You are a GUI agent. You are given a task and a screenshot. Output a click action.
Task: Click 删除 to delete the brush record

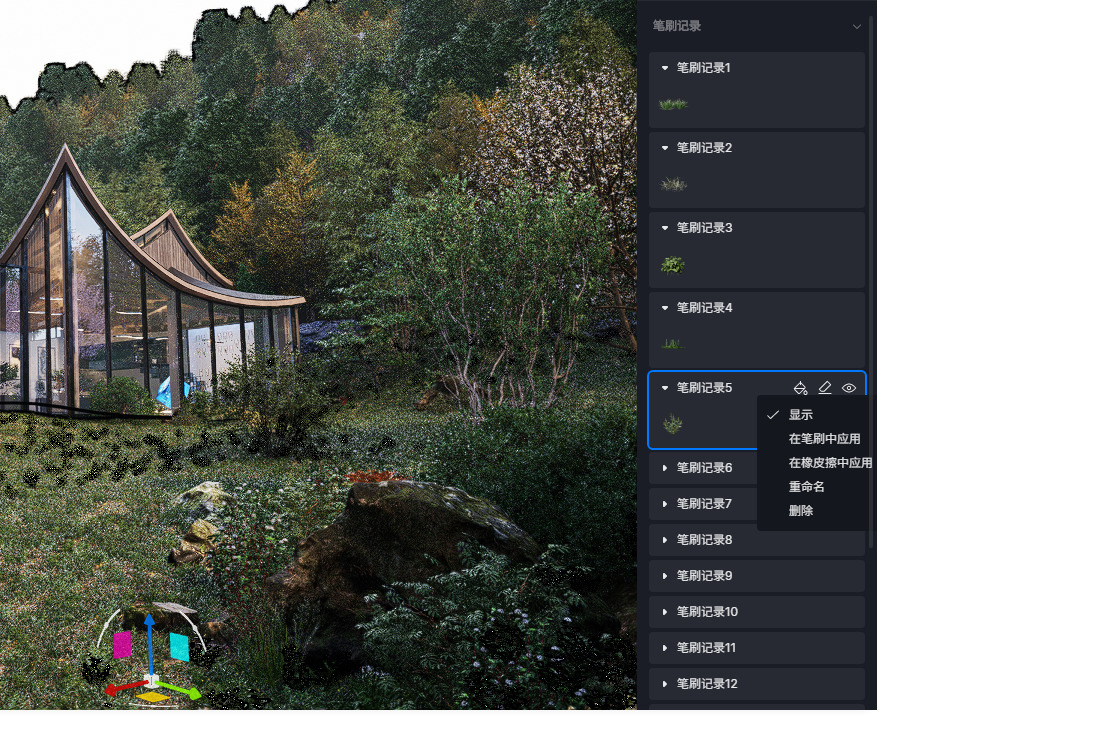point(801,511)
